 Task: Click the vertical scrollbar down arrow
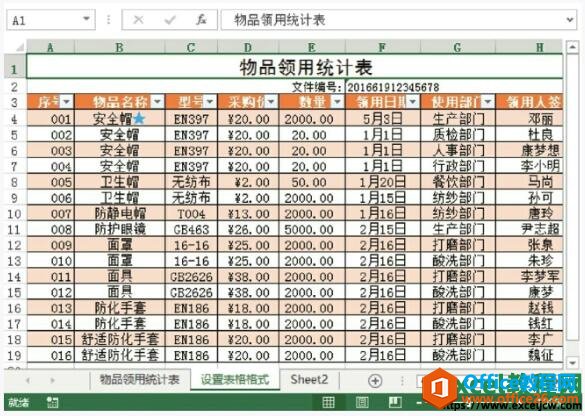[572, 362]
